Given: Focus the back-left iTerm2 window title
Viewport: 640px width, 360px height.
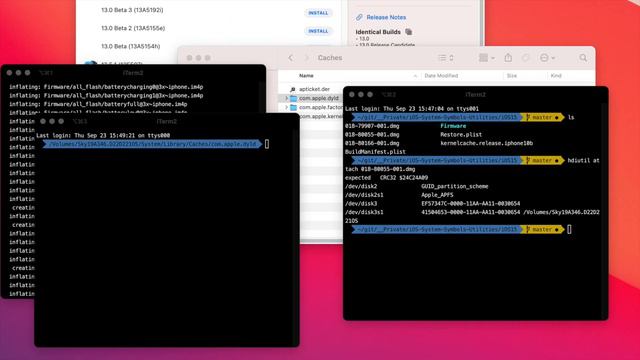Looking at the screenshot, I should click(x=133, y=73).
